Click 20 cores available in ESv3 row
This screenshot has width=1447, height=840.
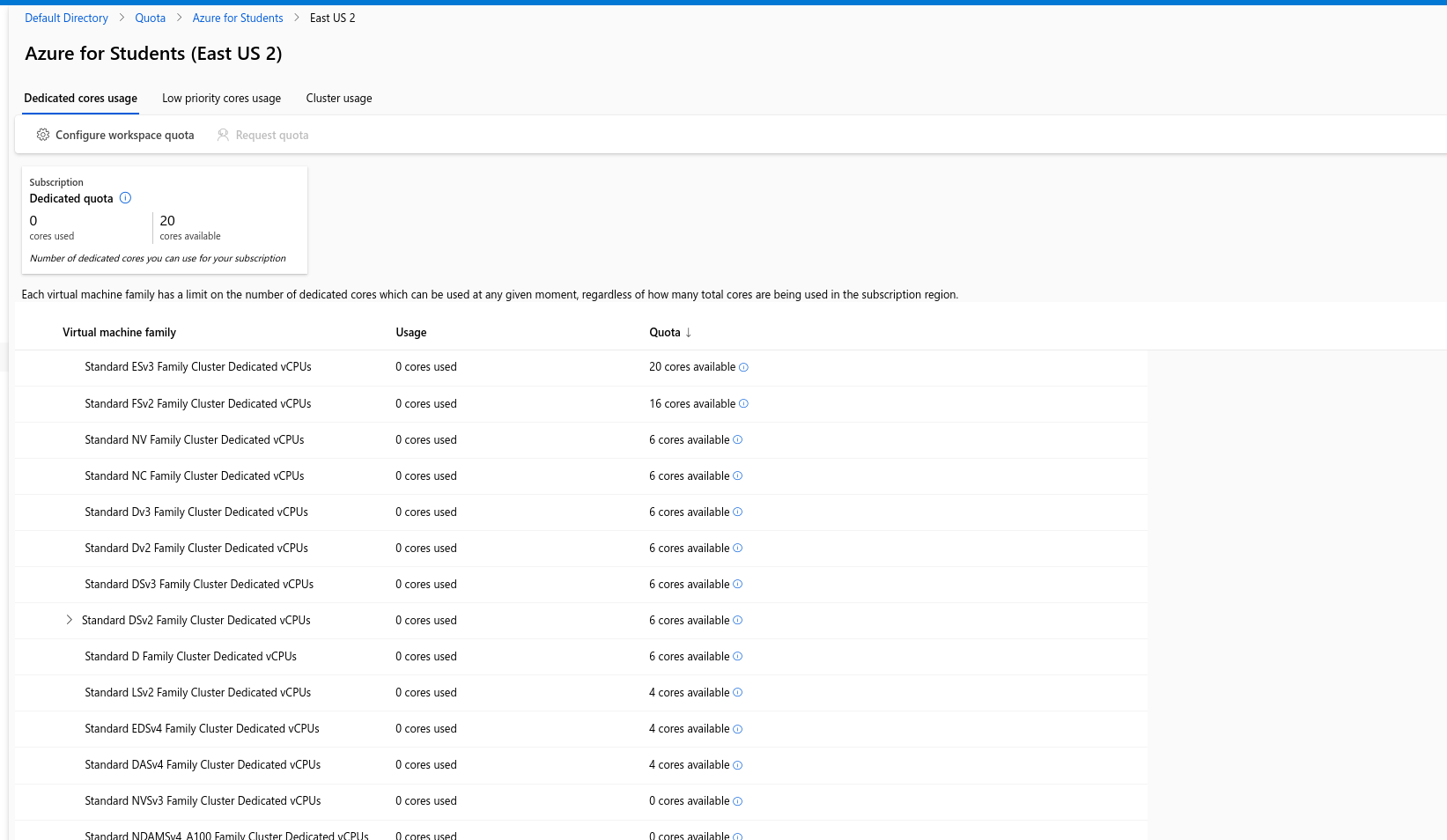tap(692, 366)
